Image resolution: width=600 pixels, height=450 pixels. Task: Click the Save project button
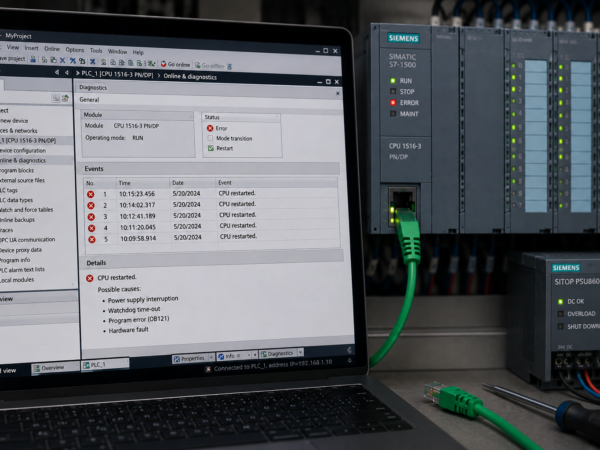pyautogui.click(x=13, y=59)
